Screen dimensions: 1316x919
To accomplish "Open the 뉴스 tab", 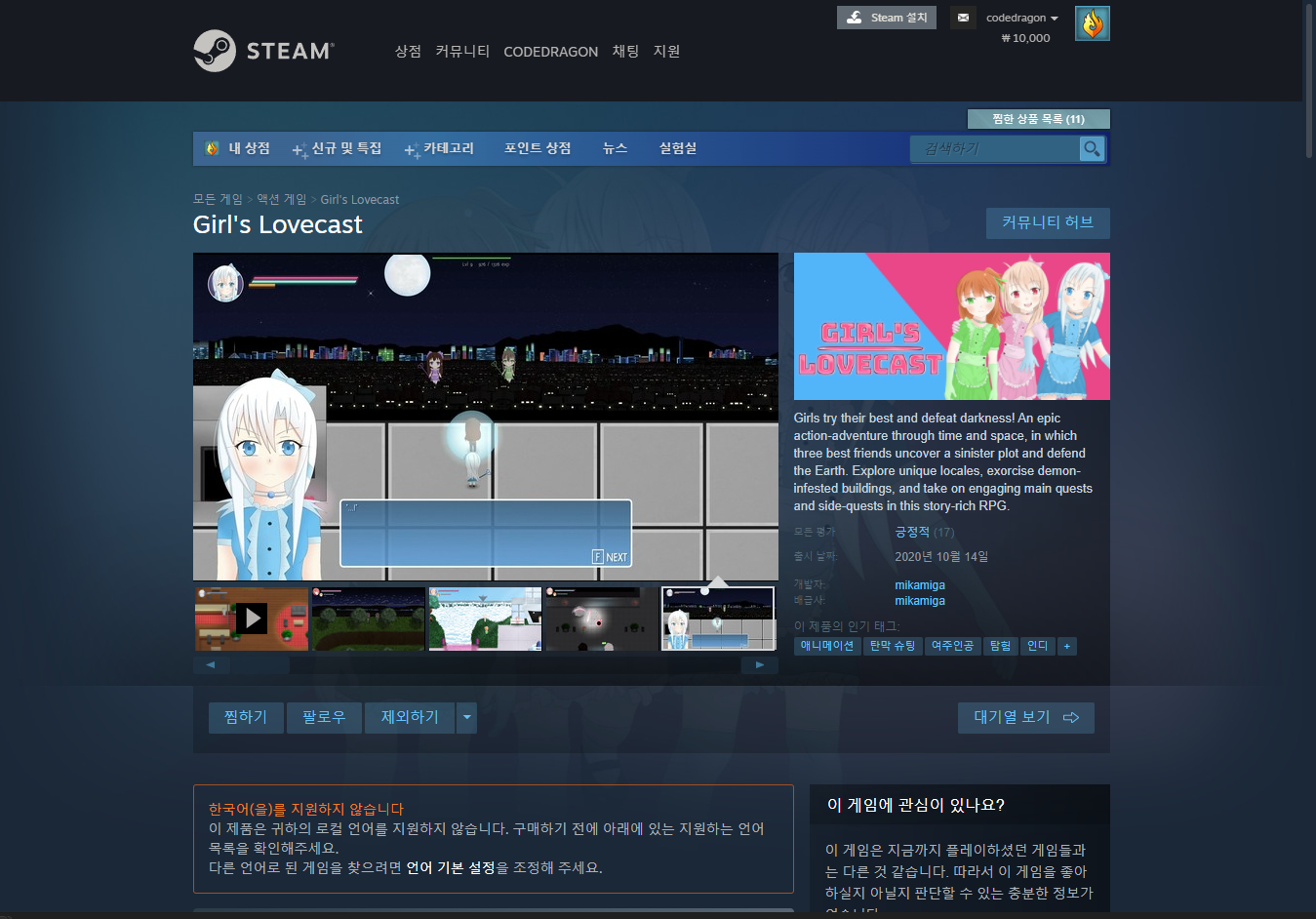I will 615,148.
